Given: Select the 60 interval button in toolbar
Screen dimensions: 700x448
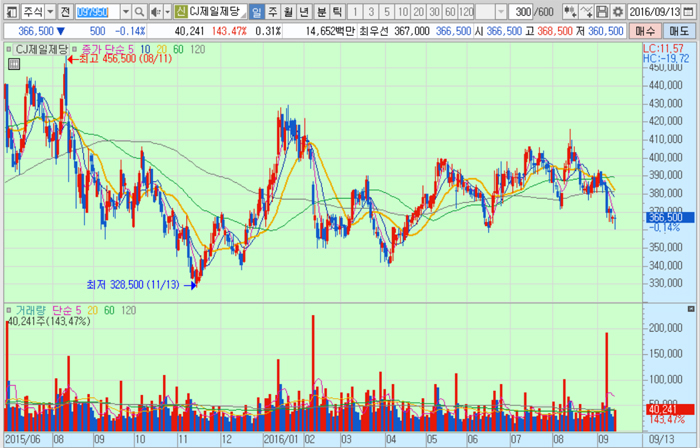Looking at the screenshot, I should pos(450,12).
